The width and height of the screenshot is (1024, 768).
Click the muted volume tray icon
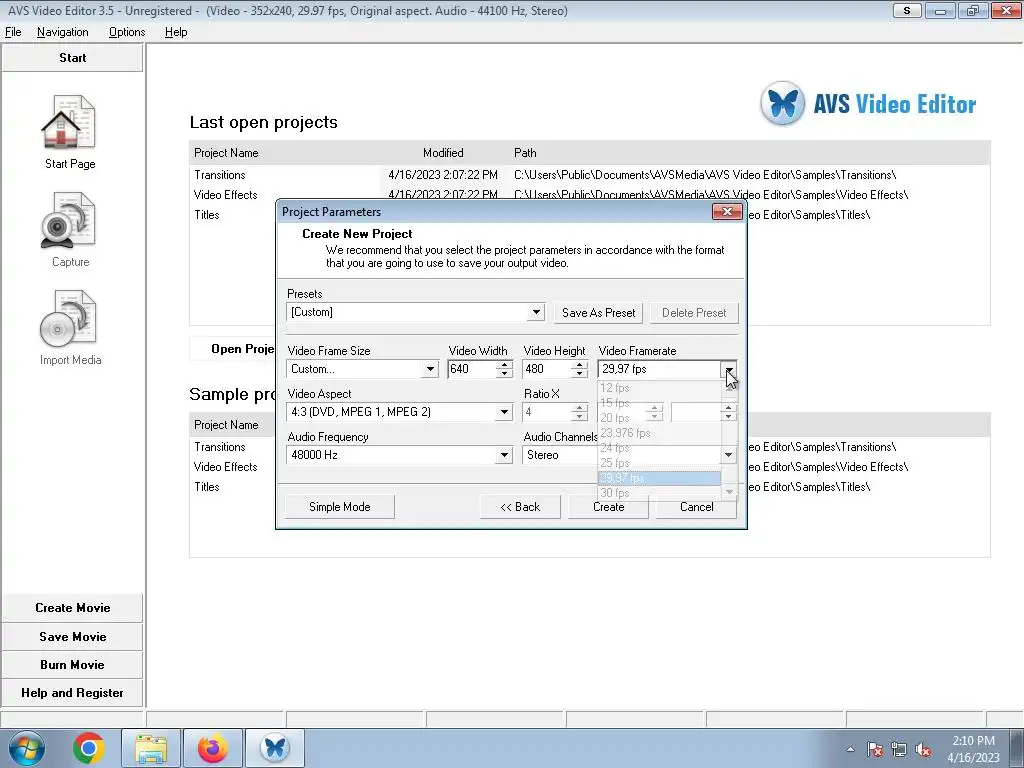(x=923, y=750)
